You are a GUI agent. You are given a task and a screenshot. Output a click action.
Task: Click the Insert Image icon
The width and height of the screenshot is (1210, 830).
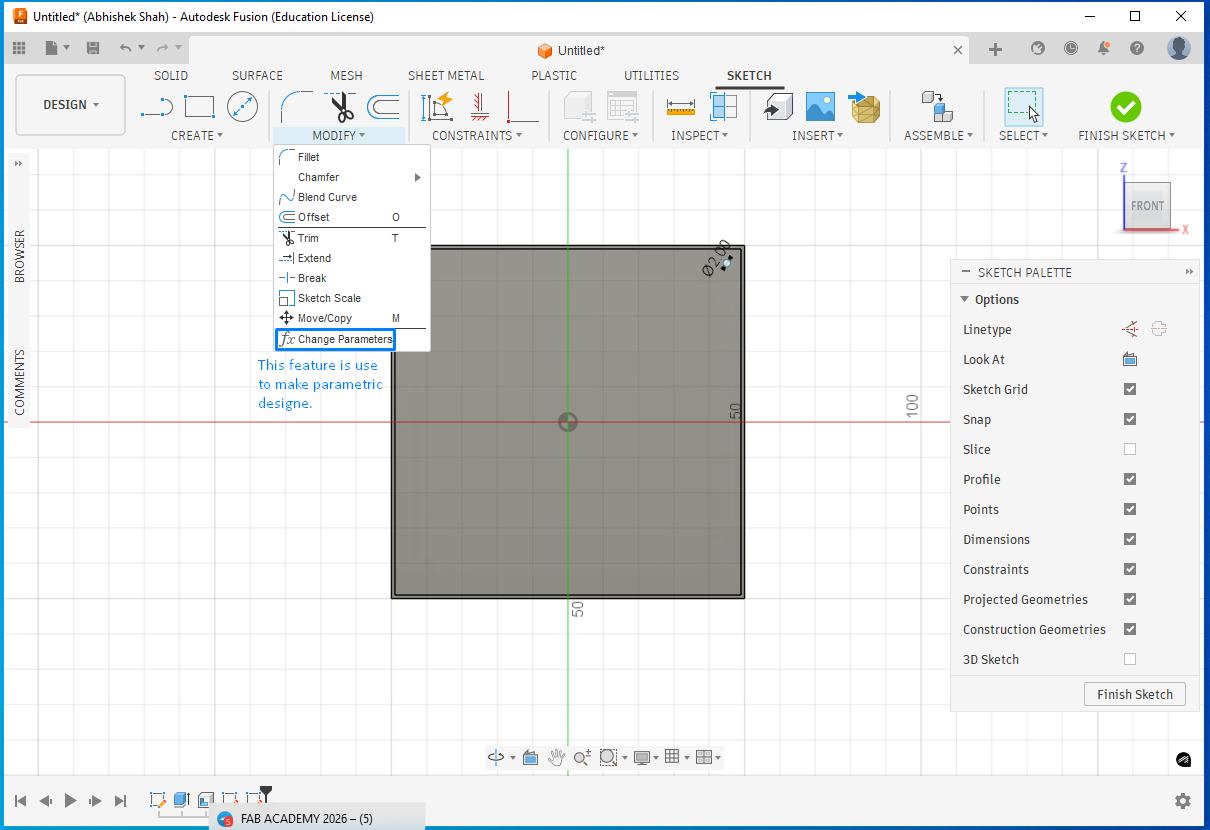820,106
